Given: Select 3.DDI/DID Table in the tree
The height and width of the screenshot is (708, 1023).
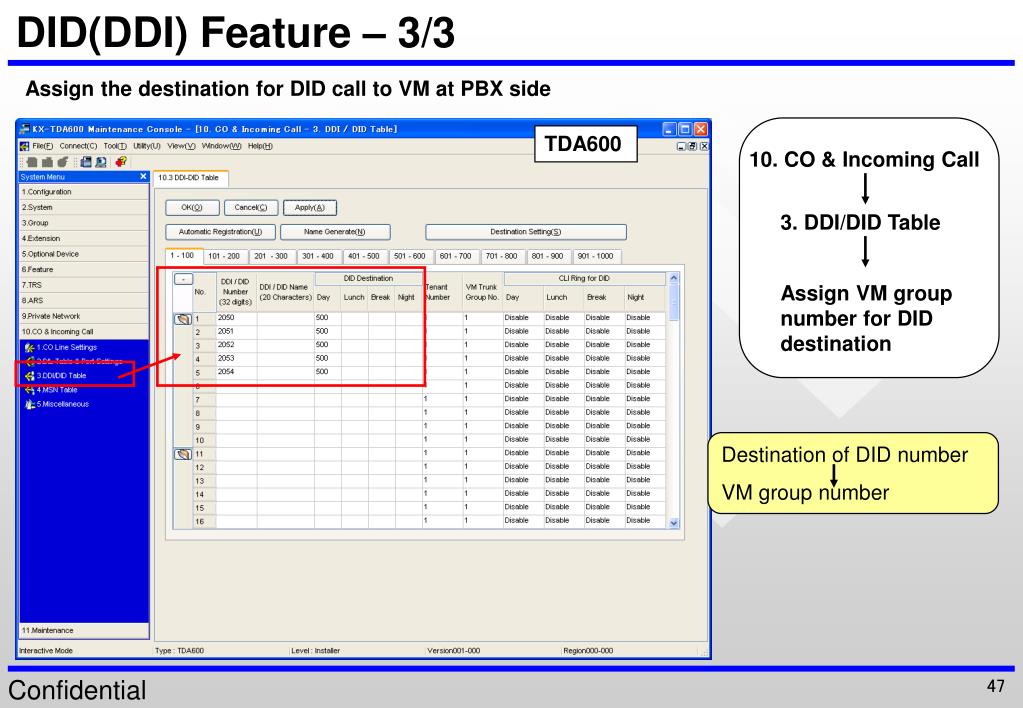Looking at the screenshot, I should pos(61,376).
